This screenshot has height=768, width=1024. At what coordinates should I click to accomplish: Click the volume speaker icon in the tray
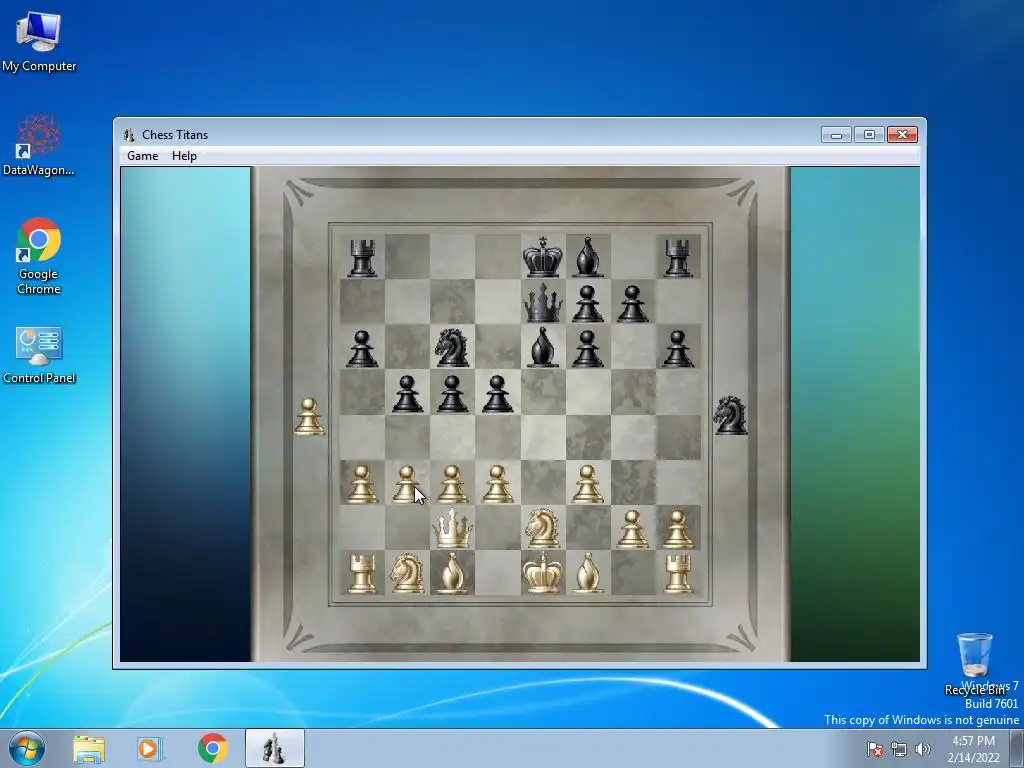tap(922, 749)
